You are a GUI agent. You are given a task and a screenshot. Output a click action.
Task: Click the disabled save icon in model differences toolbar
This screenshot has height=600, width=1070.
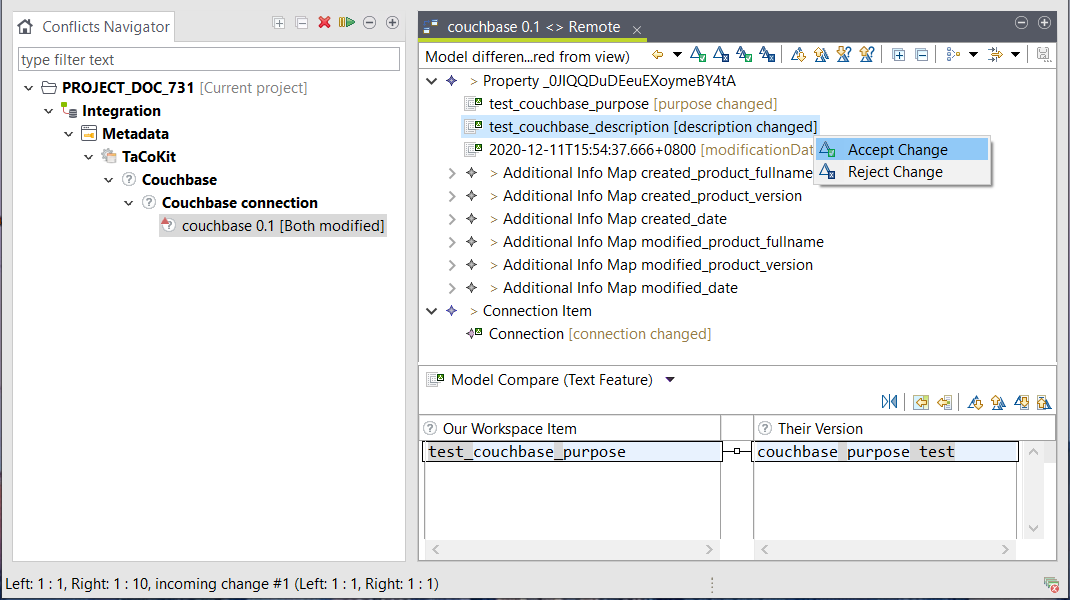[x=1043, y=55]
